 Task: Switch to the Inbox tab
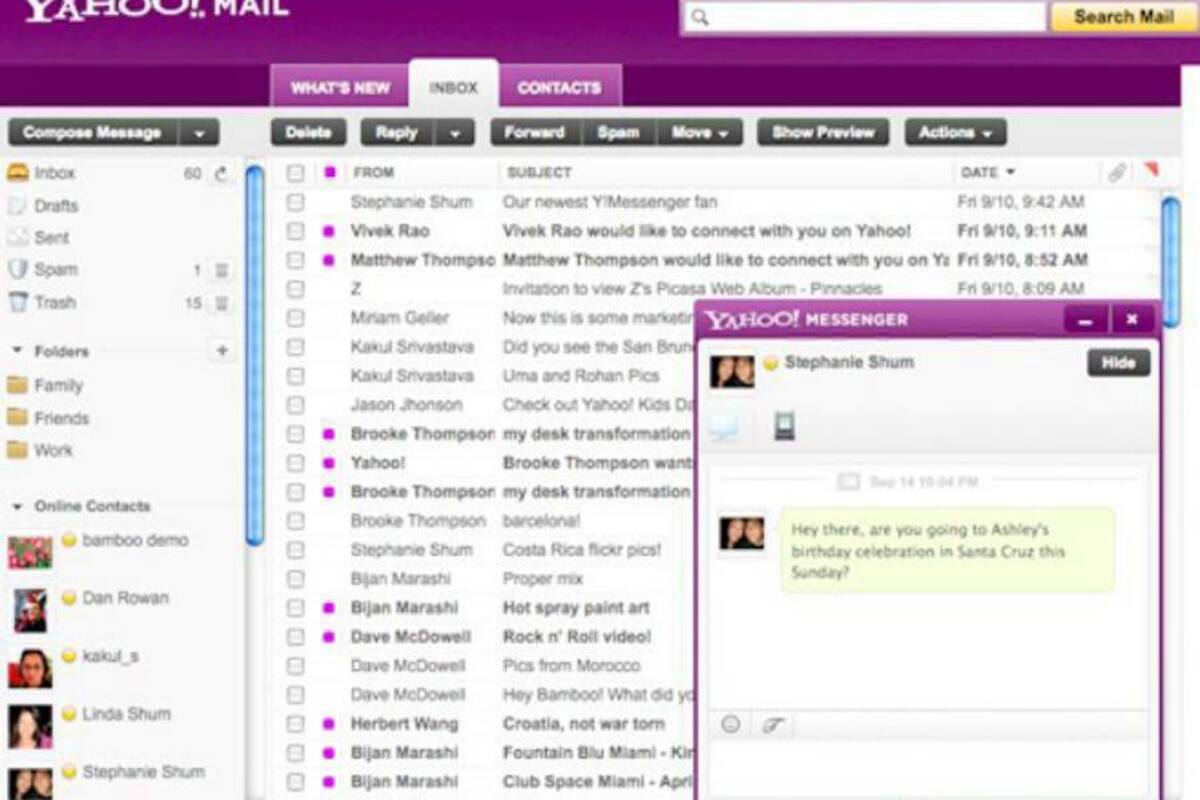[x=454, y=87]
